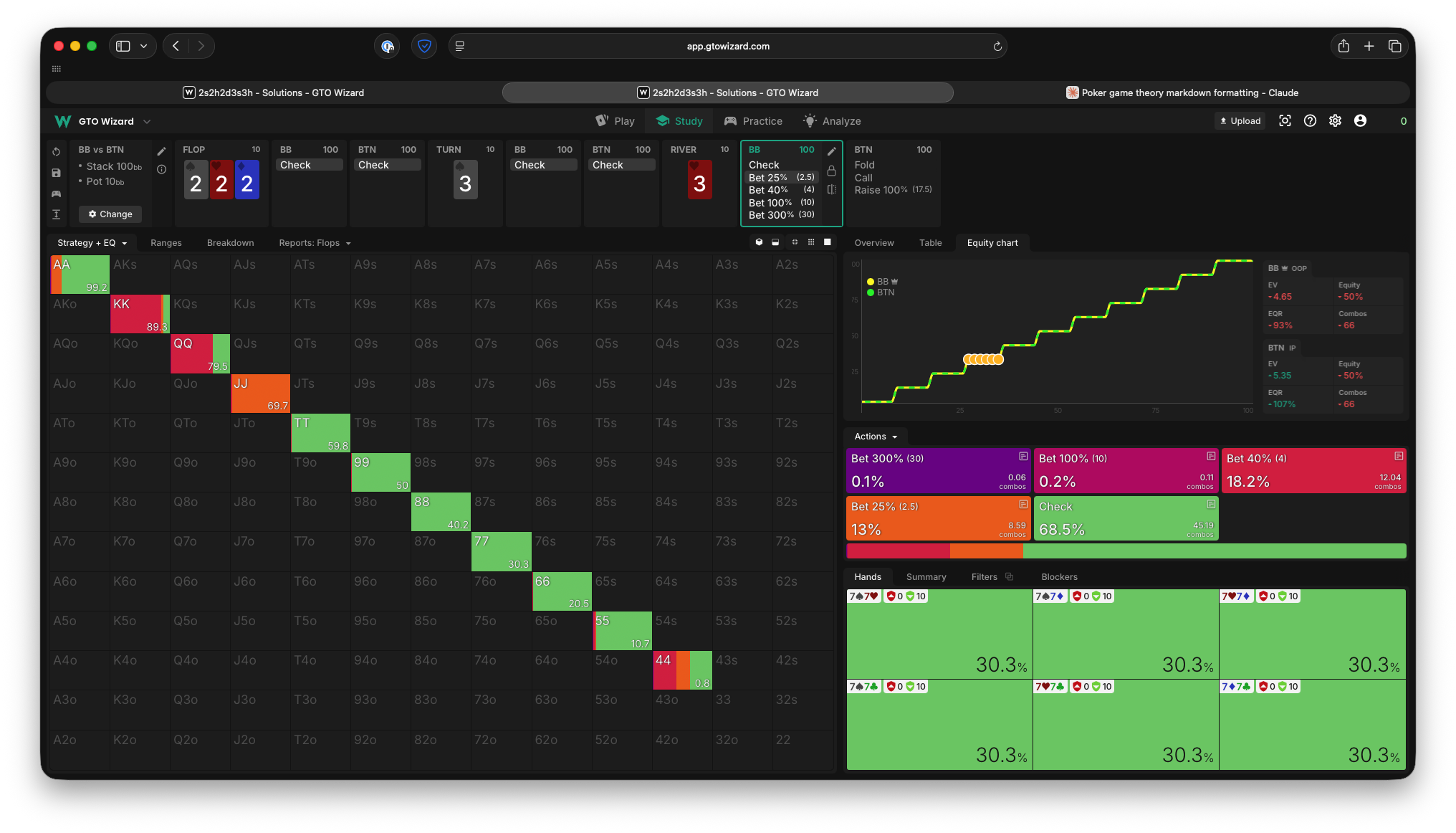1456x833 pixels.
Task: Switch to the Table tab
Action: [930, 243]
